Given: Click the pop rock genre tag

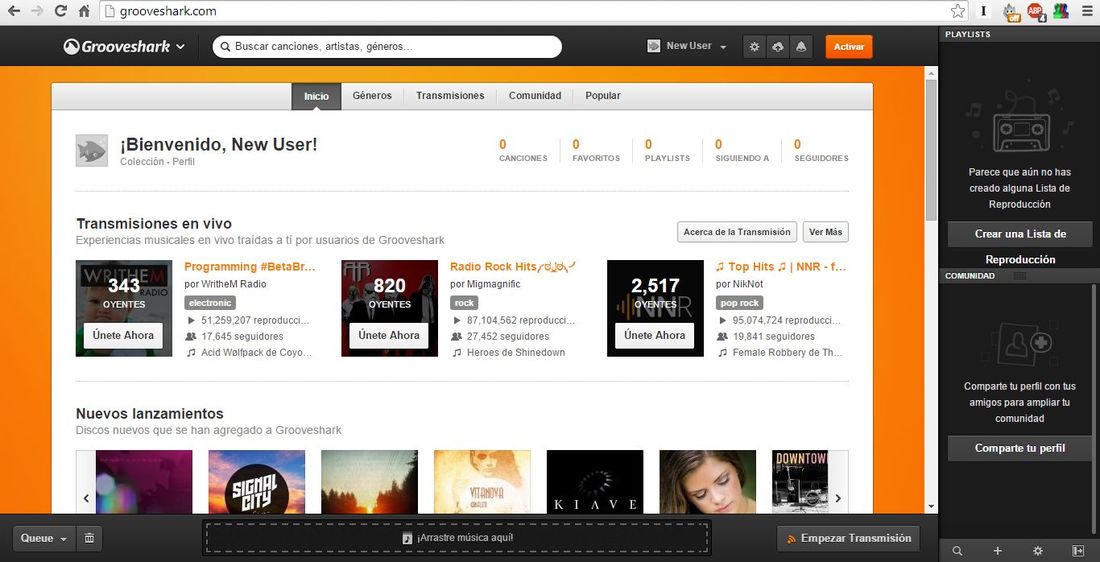Looking at the screenshot, I should 739,303.
